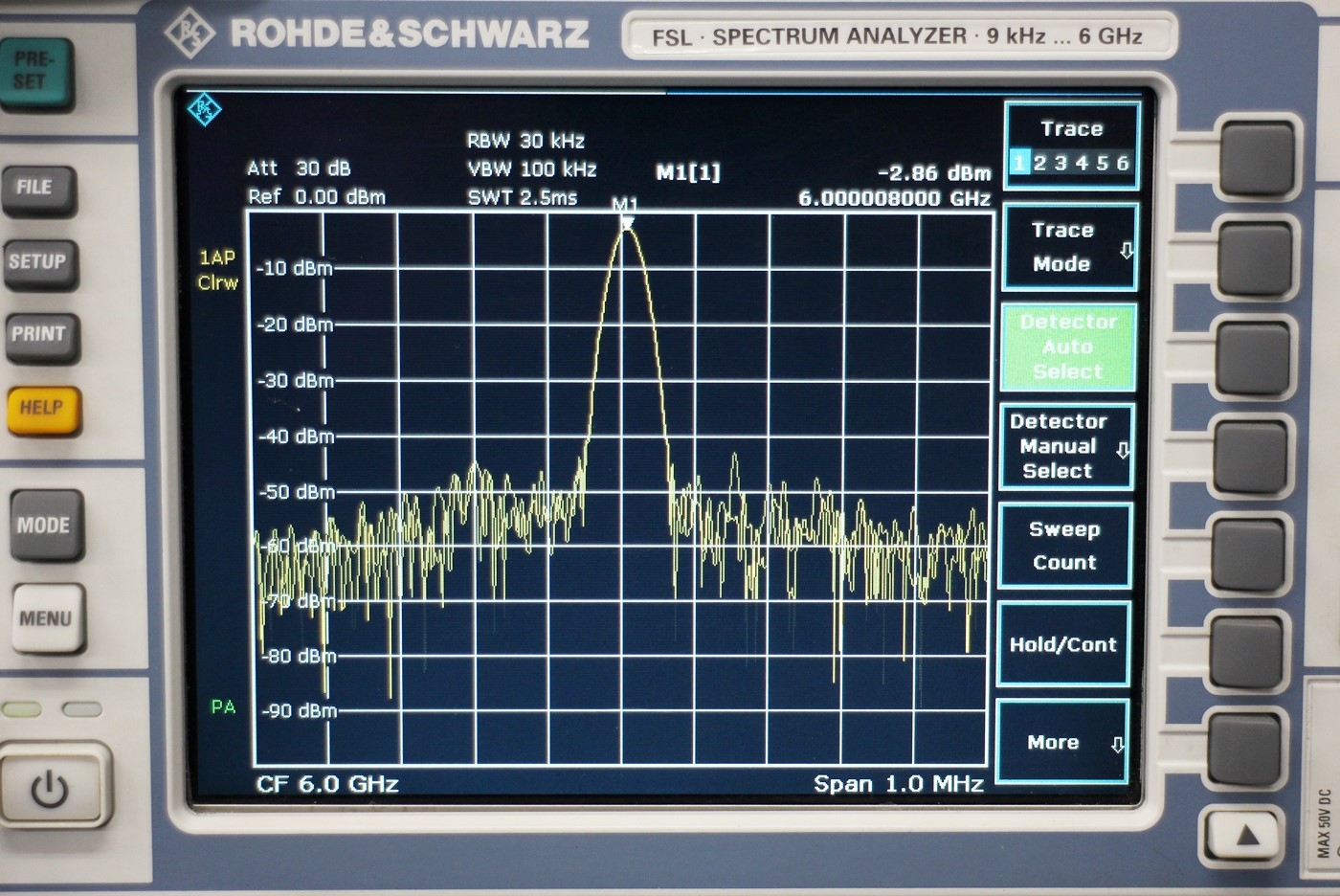Viewport: 1340px width, 896px height.
Task: Click the Ref 0.00 dBm readout
Action: [316, 197]
